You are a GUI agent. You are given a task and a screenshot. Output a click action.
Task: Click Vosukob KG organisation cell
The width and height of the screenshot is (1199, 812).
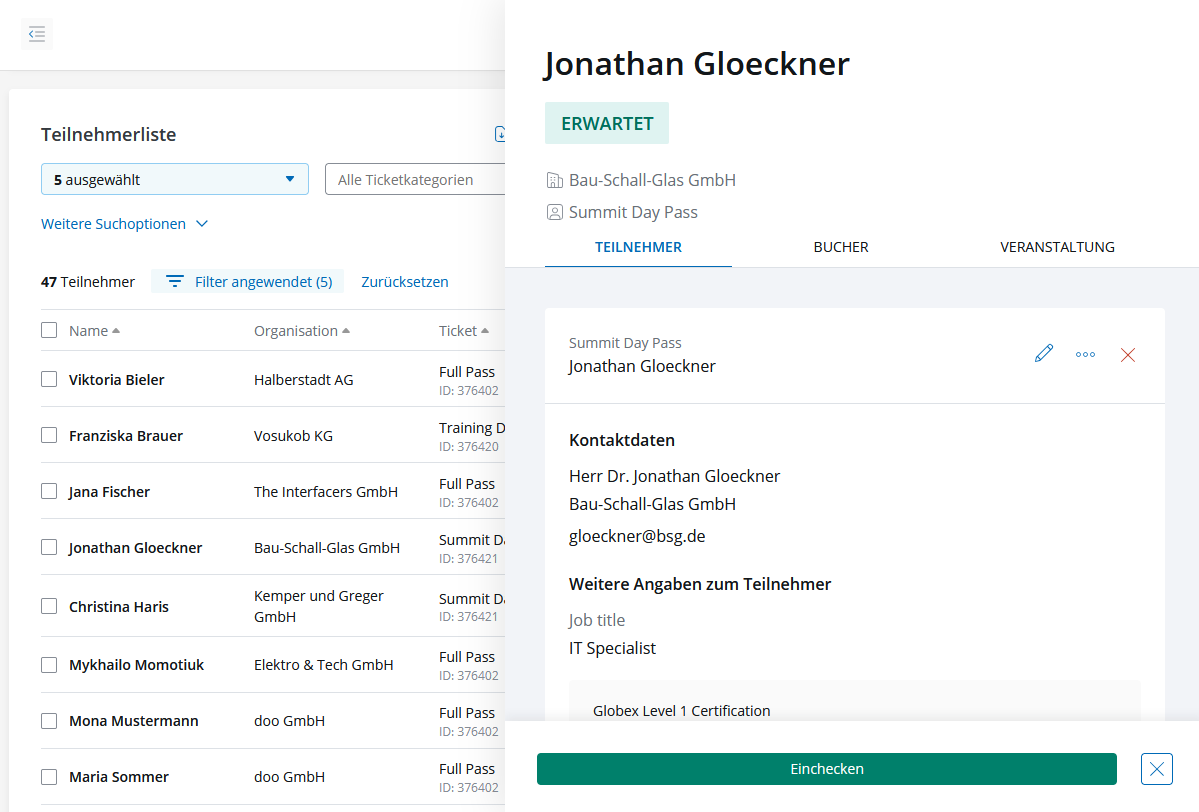(x=294, y=436)
